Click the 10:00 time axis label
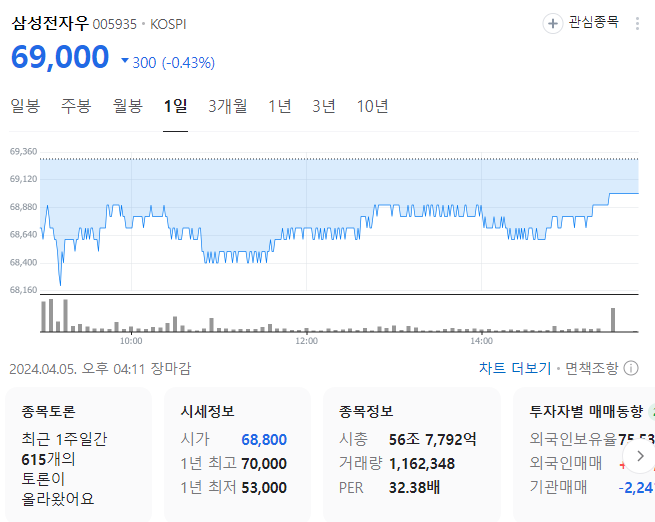 [131, 341]
